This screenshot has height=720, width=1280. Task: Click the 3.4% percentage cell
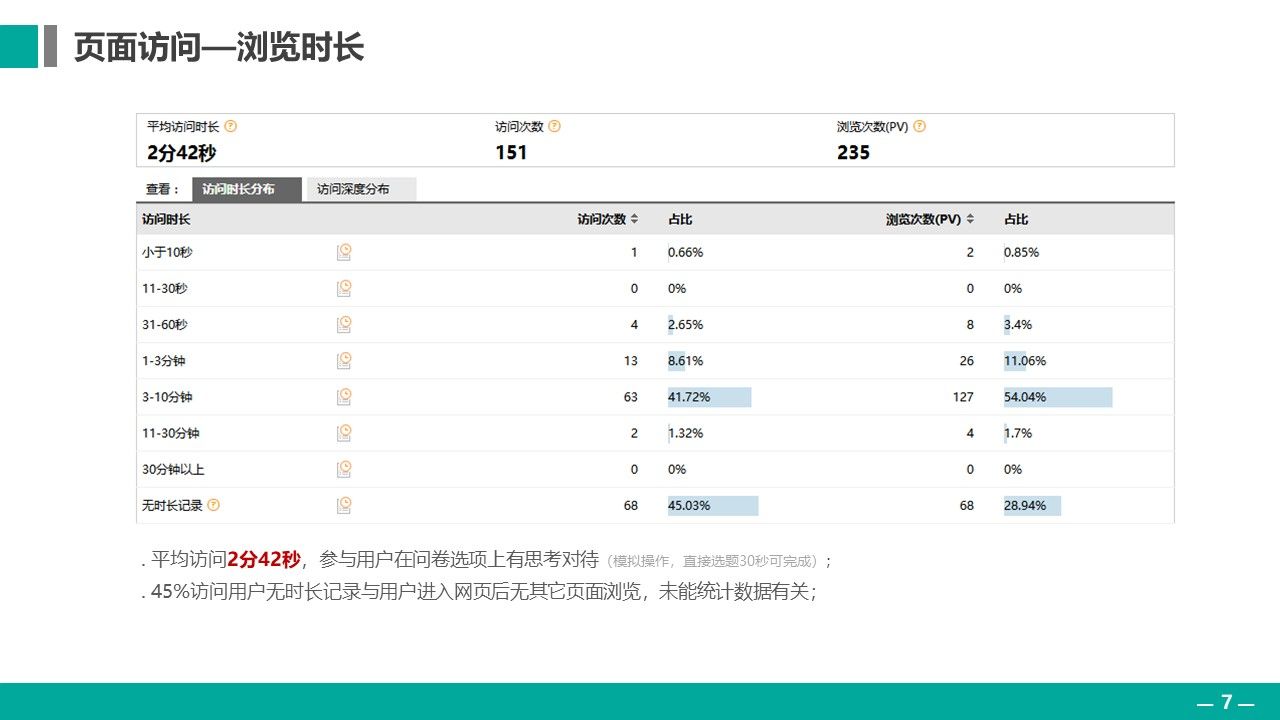1018,325
